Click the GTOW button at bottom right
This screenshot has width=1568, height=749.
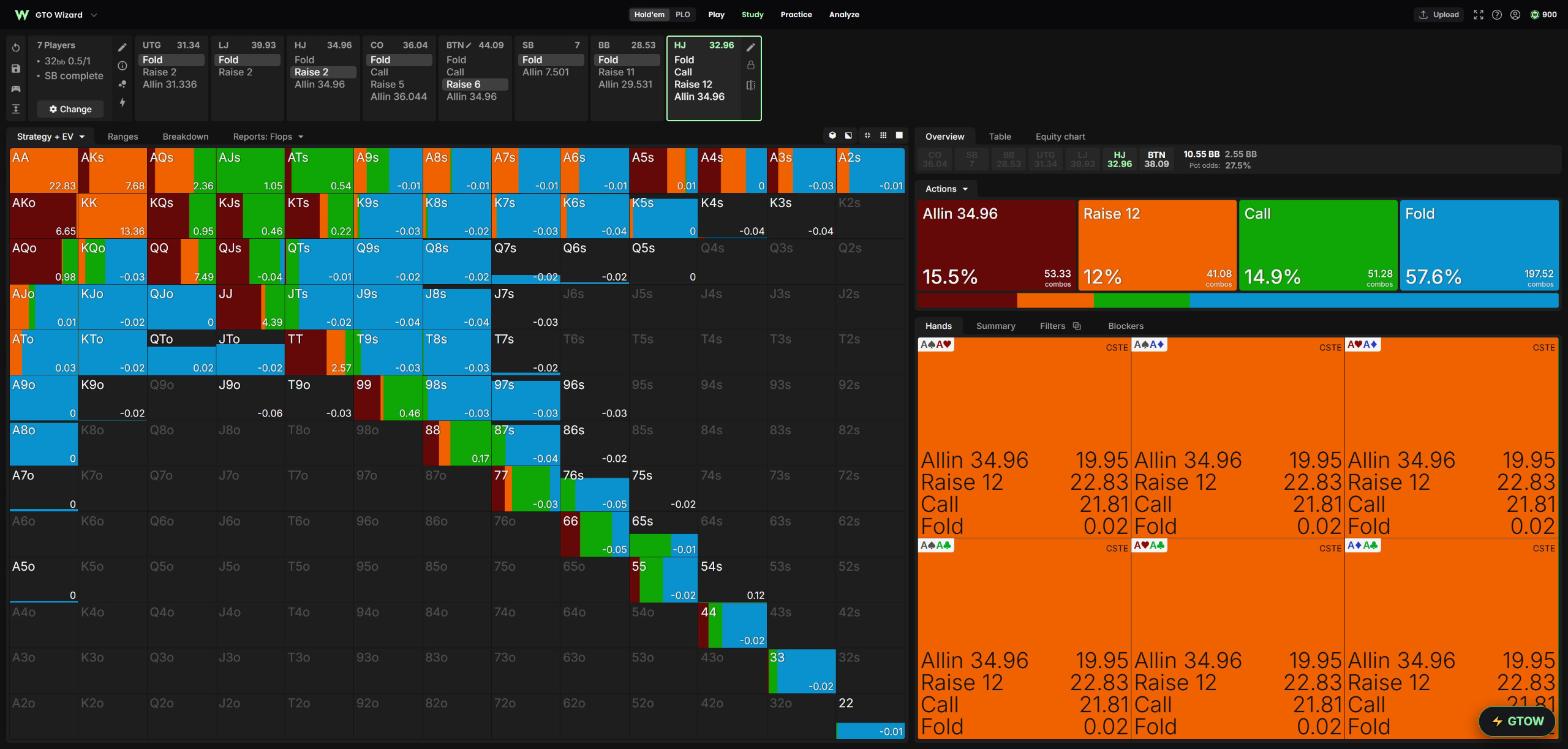(x=1517, y=721)
